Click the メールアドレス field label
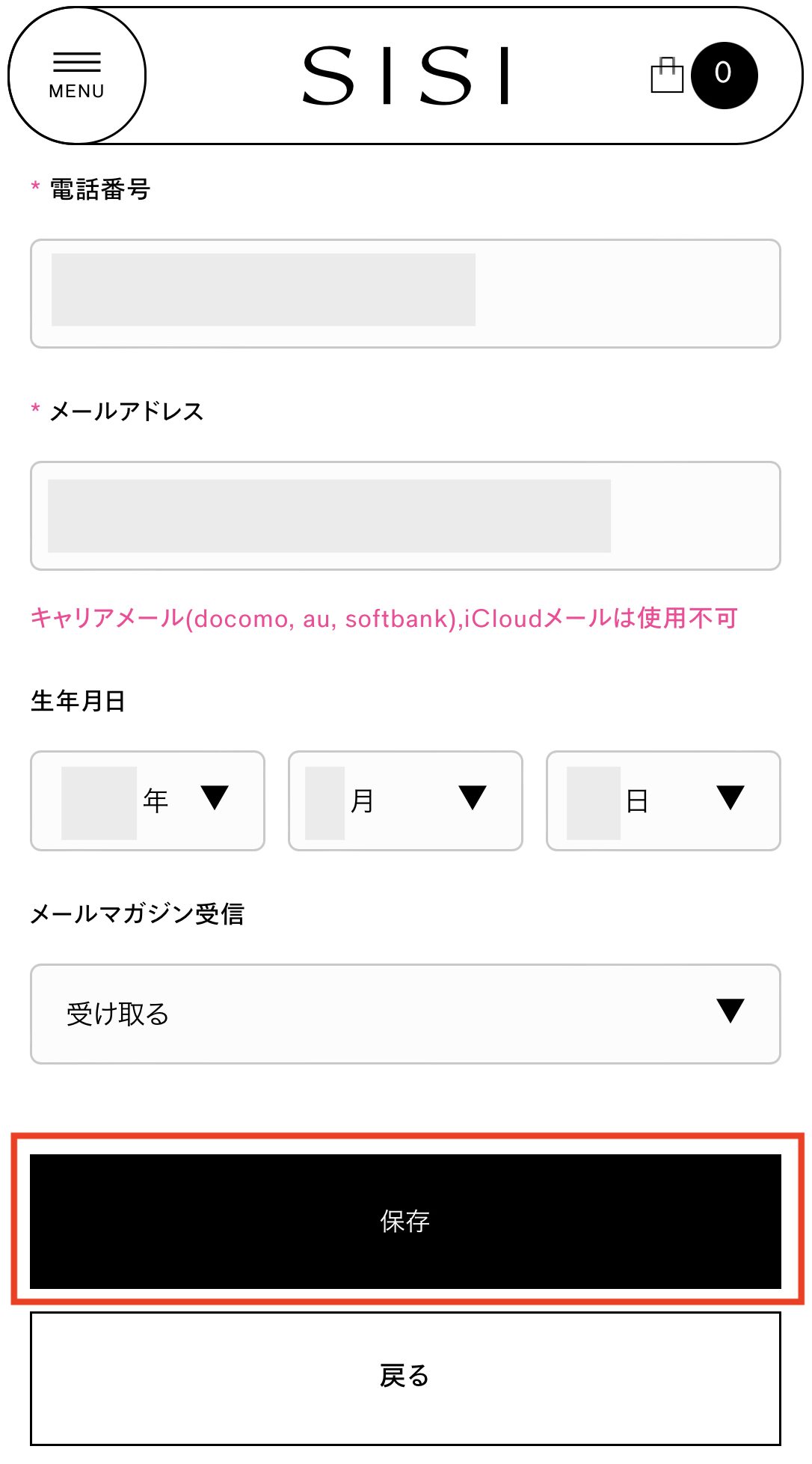This screenshot has width=812, height=1464. coord(126,411)
